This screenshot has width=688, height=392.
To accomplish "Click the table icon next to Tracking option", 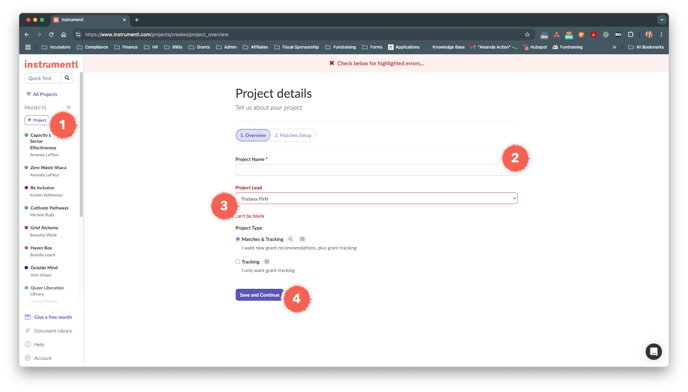I will pyautogui.click(x=266, y=262).
